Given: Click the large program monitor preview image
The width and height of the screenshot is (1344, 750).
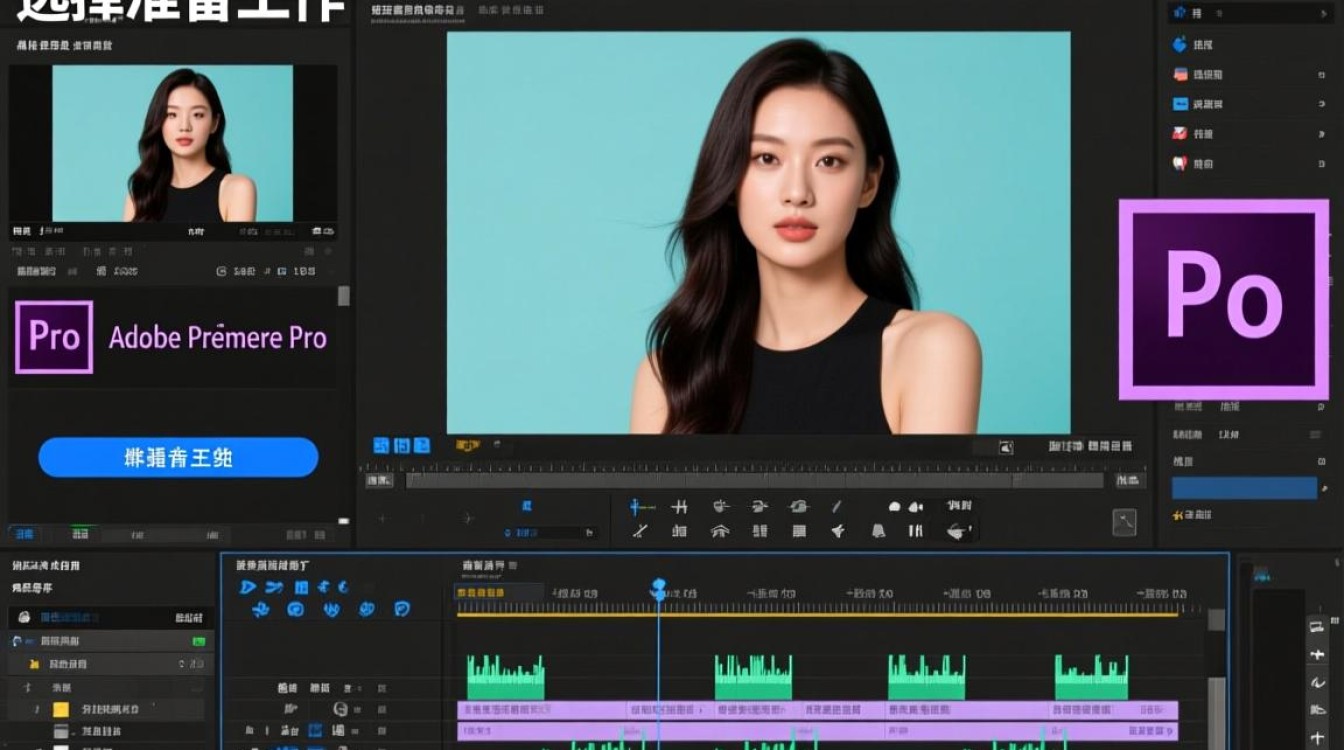Looking at the screenshot, I should click(x=758, y=232).
